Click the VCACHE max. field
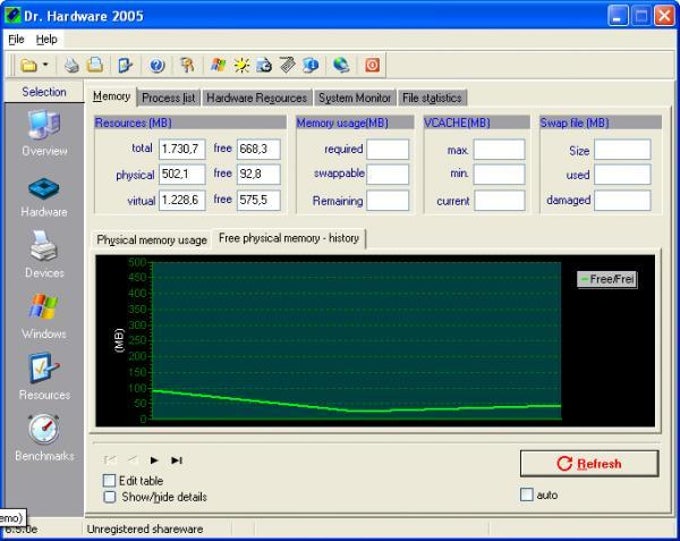This screenshot has height=541, width=680. (x=499, y=150)
